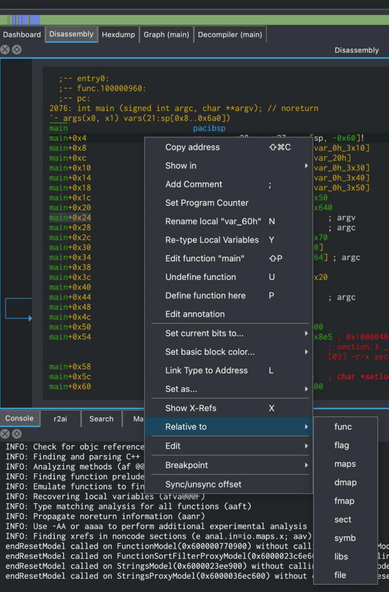Choose func in the Relative to submenu
Screen dimensions: 389x592
pos(346,427)
